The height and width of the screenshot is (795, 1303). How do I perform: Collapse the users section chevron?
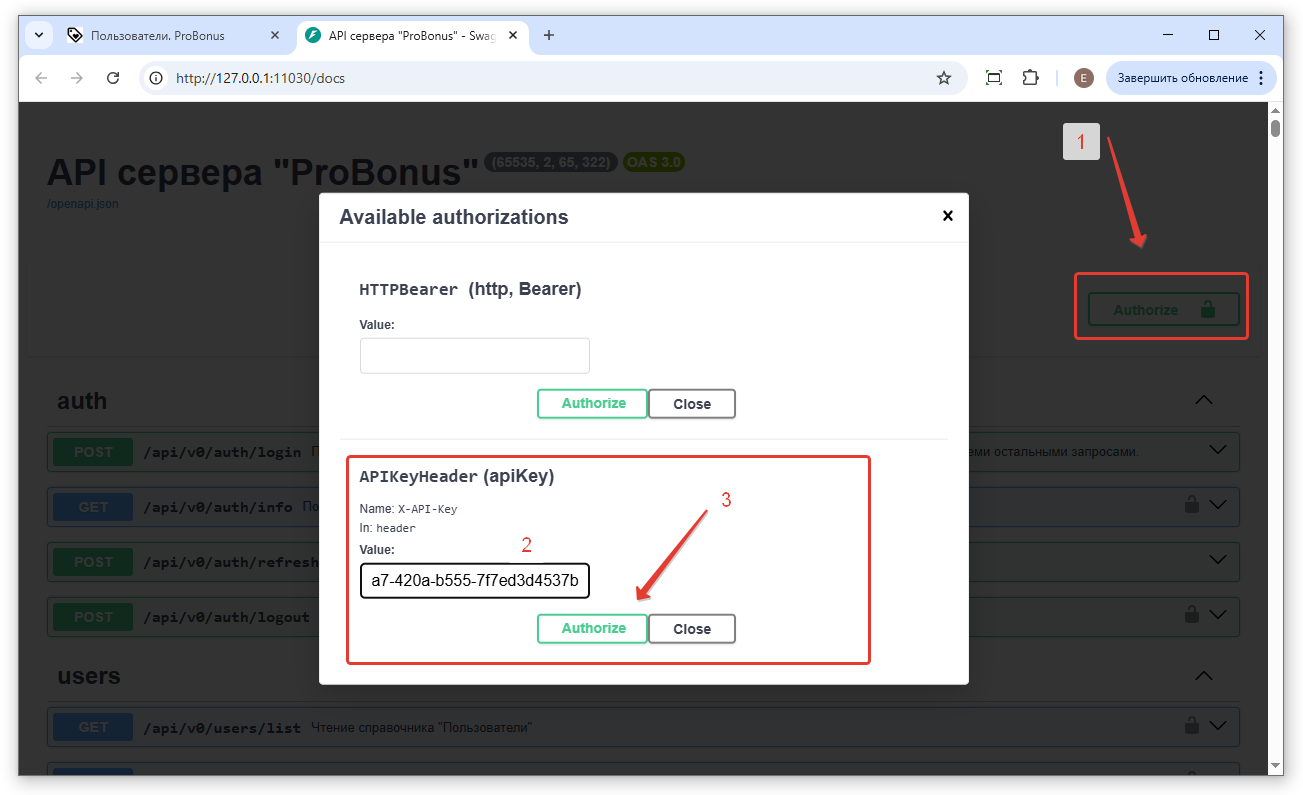pyautogui.click(x=1204, y=675)
